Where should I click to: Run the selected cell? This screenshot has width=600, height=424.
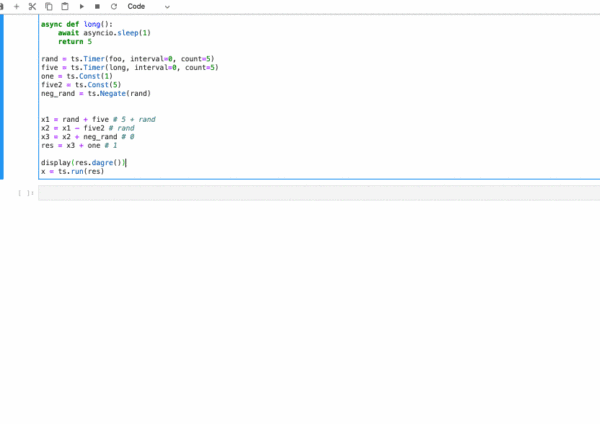tap(82, 7)
